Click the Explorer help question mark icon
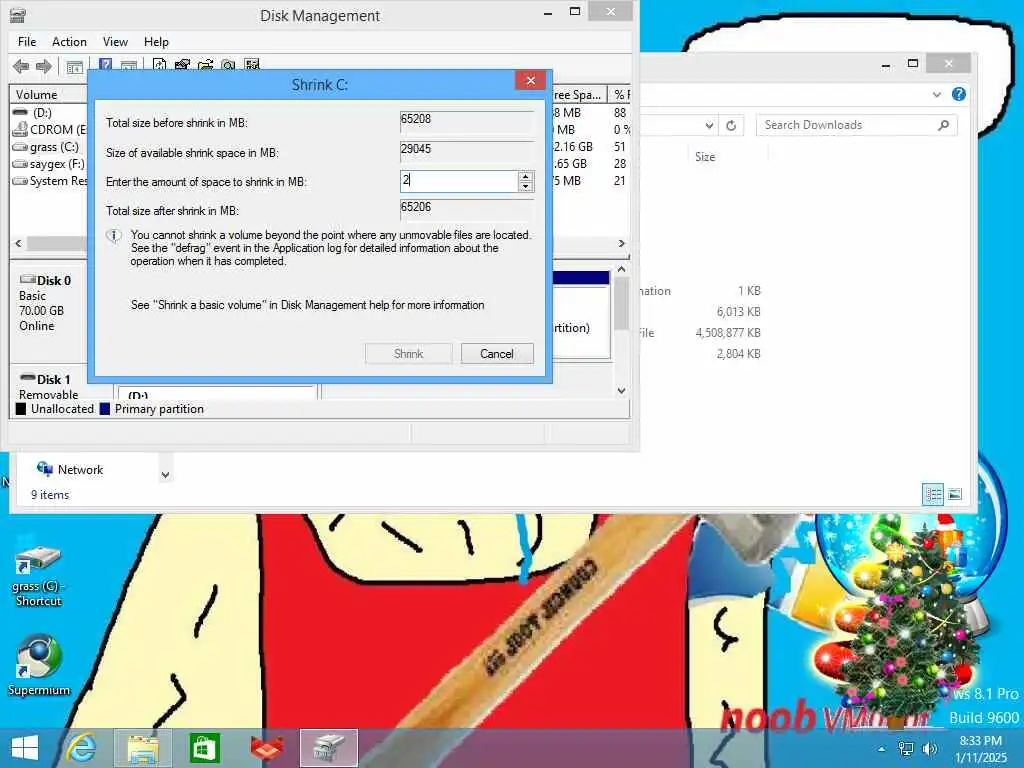 [x=959, y=94]
